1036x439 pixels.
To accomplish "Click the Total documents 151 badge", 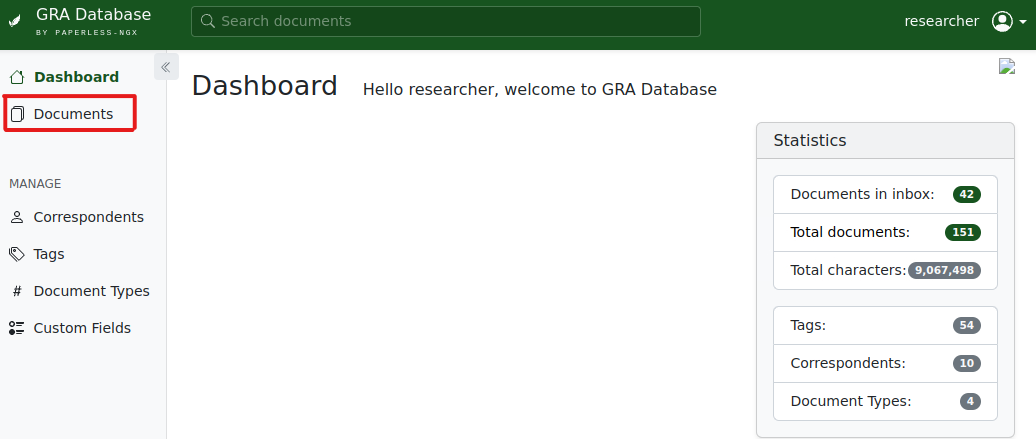I will [x=962, y=232].
